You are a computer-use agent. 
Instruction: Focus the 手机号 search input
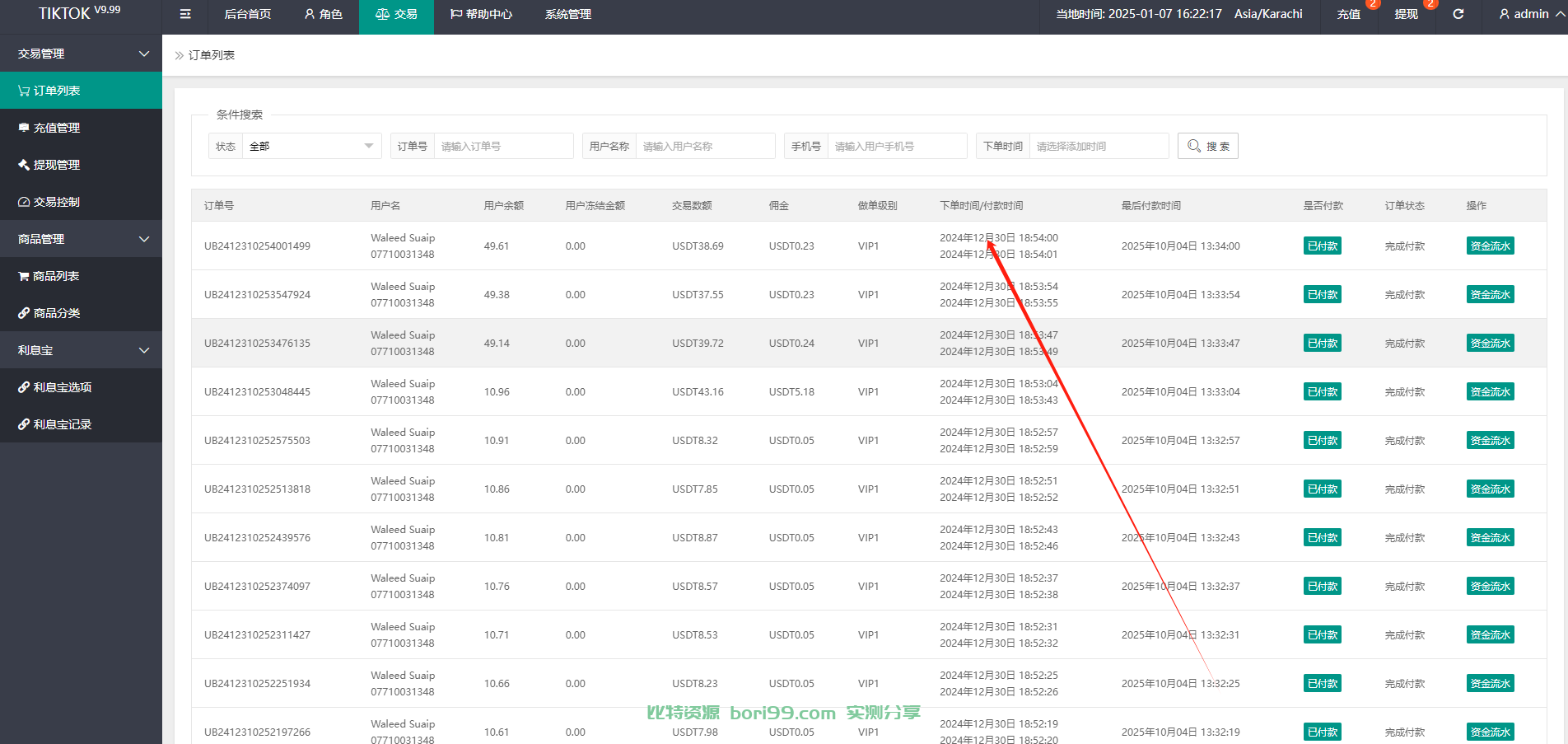(897, 146)
